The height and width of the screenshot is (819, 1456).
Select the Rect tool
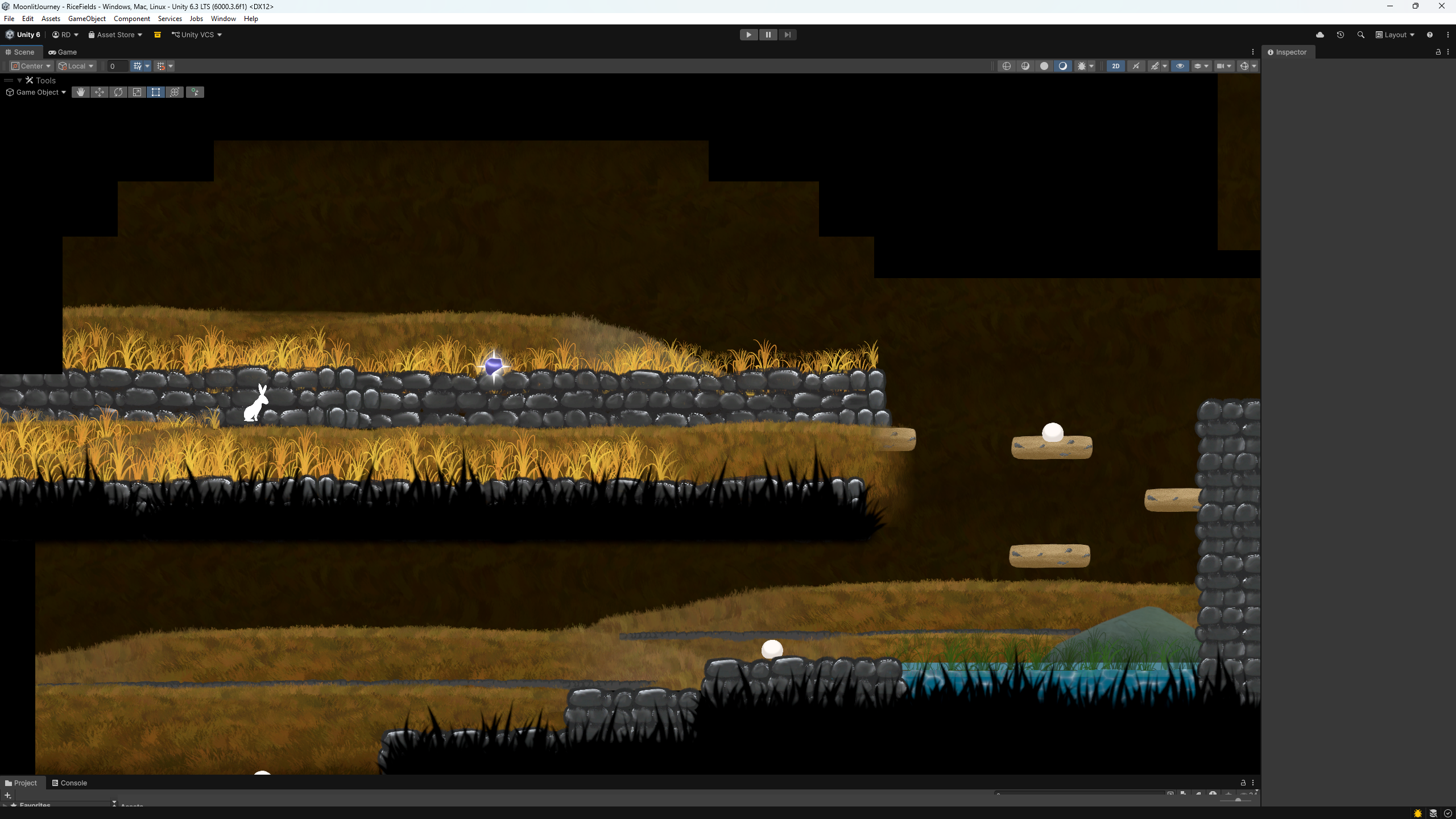pos(156,92)
